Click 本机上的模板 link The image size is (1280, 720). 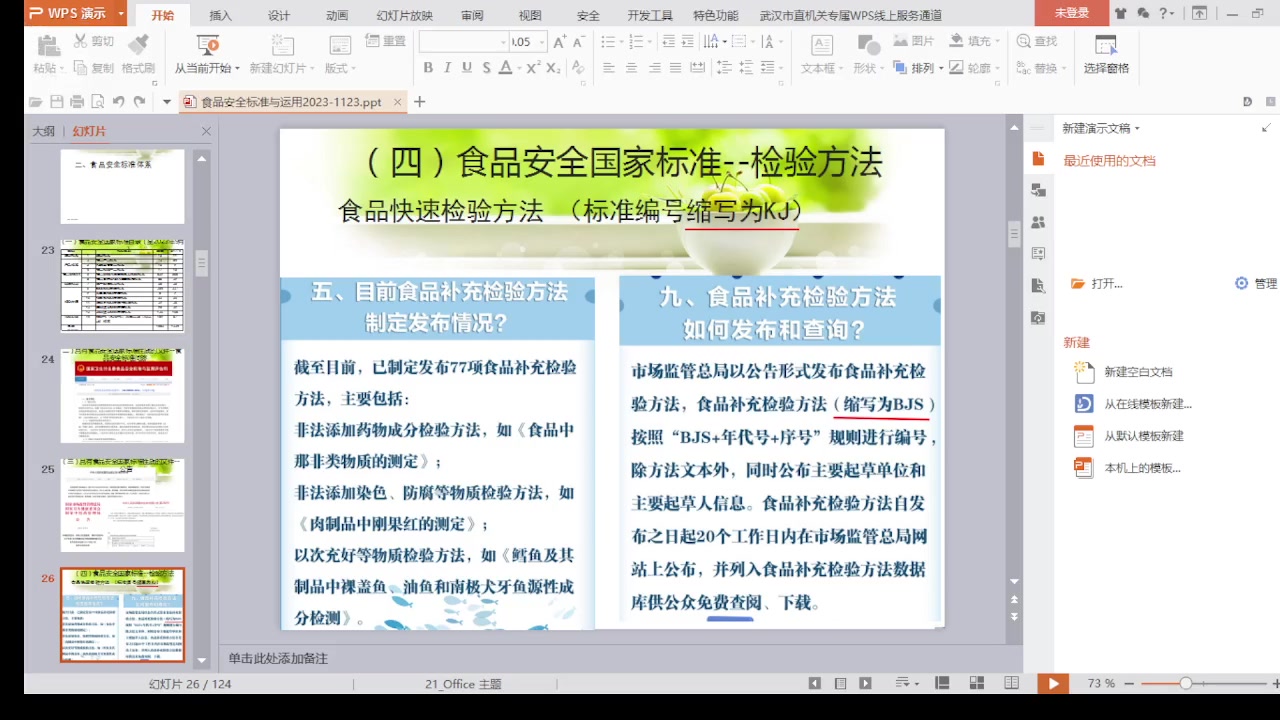coord(1142,468)
